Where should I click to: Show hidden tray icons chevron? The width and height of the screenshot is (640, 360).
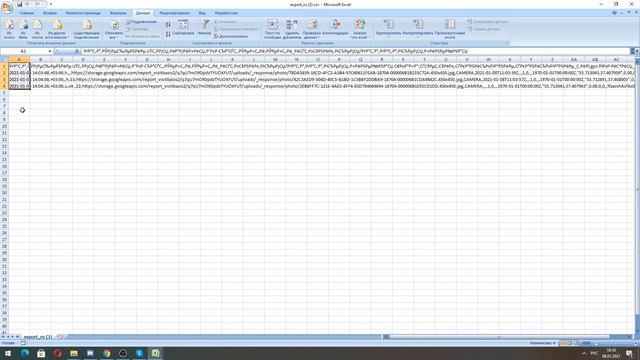click(x=584, y=353)
